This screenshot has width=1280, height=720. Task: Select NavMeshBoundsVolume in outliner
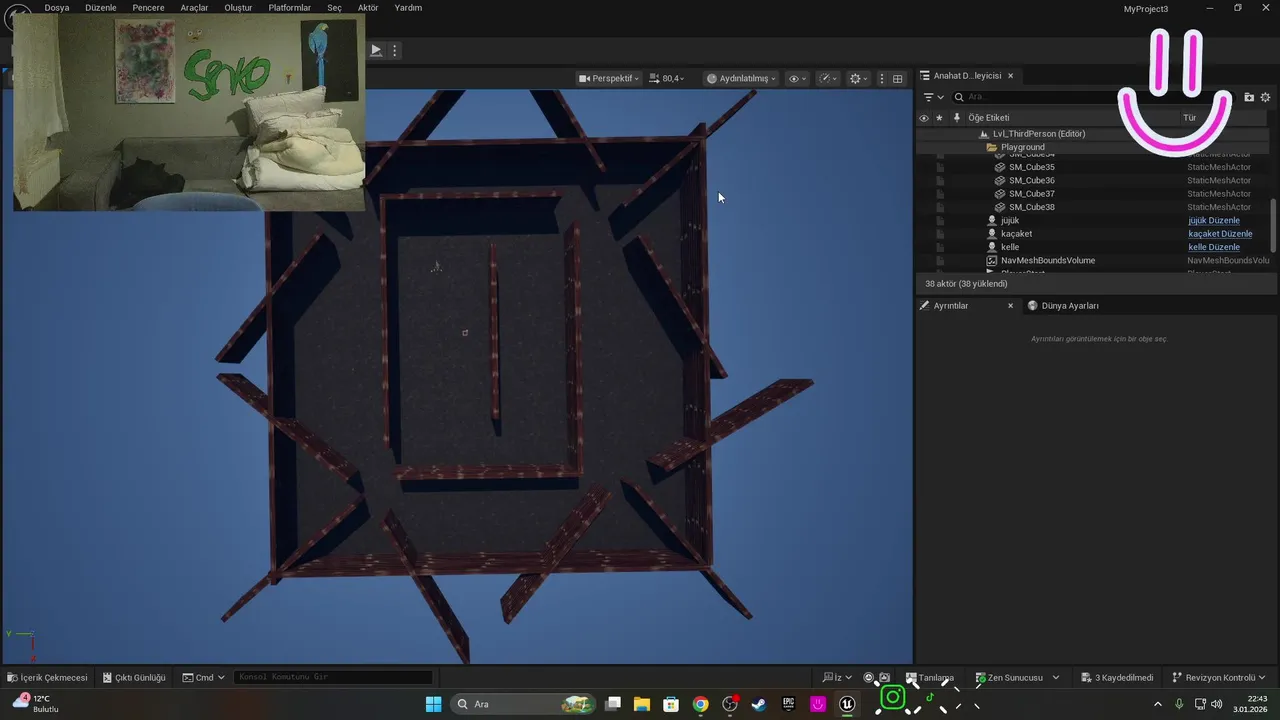tap(1047, 260)
